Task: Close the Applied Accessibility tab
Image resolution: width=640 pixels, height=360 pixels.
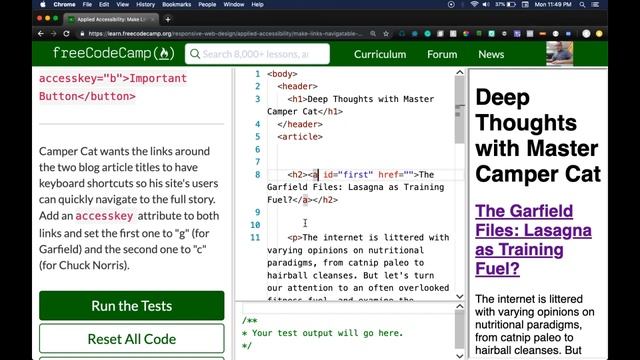Action: pyautogui.click(x=153, y=19)
